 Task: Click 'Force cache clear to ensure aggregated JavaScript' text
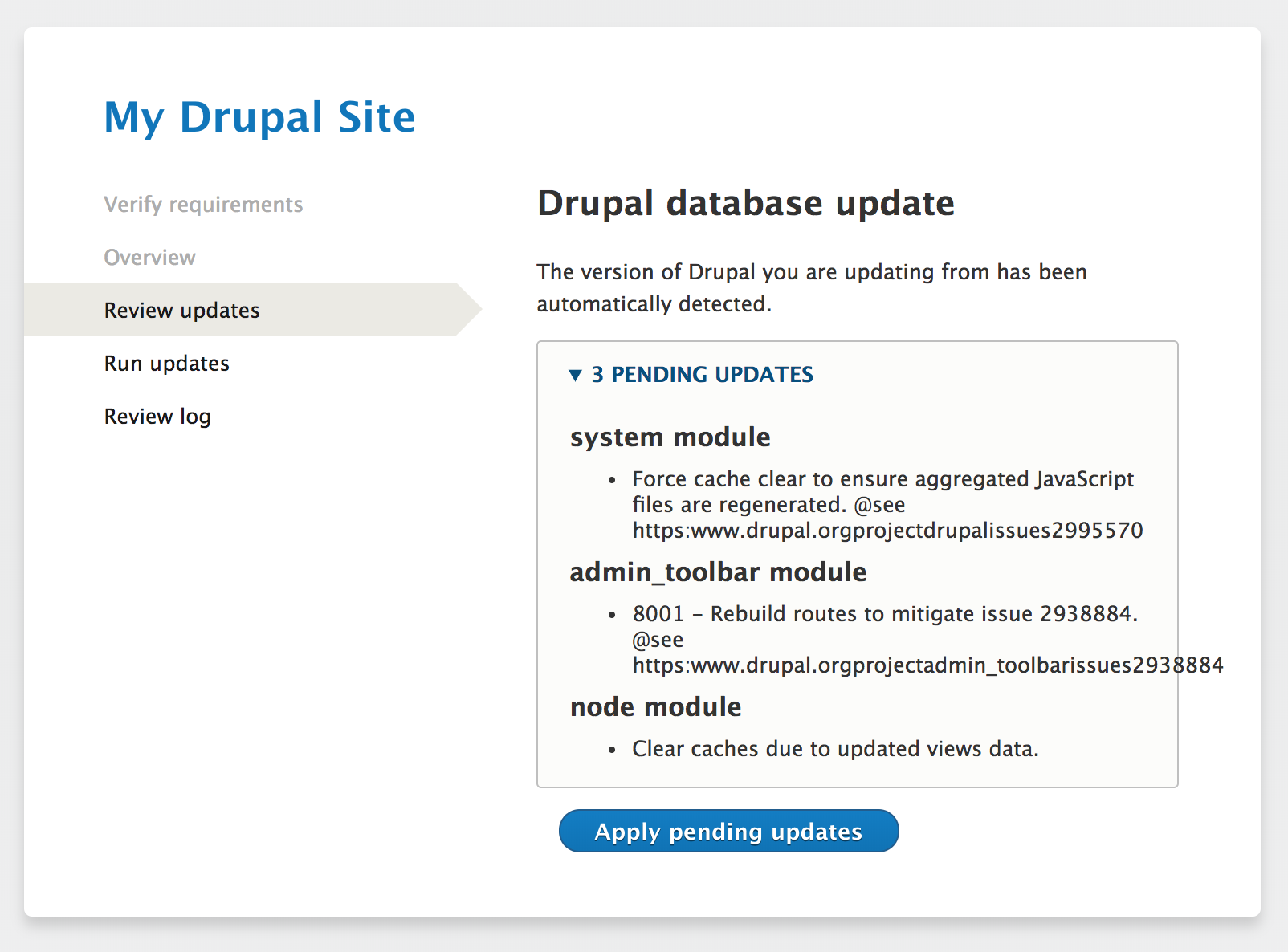tap(883, 479)
